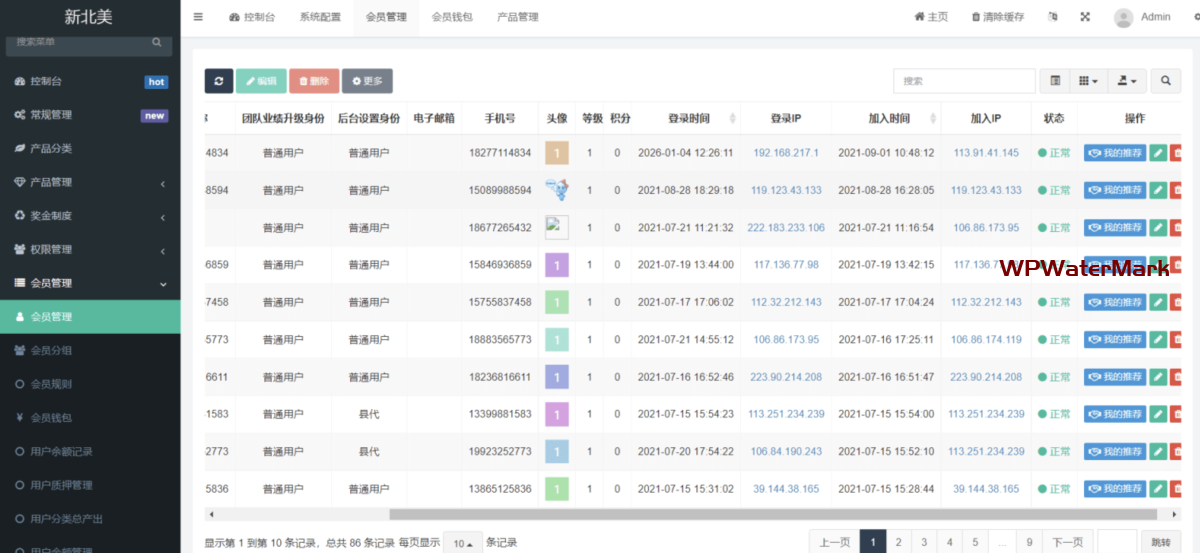
Task: Open the rows-per-page dropdown showing 10
Action: [462, 543]
